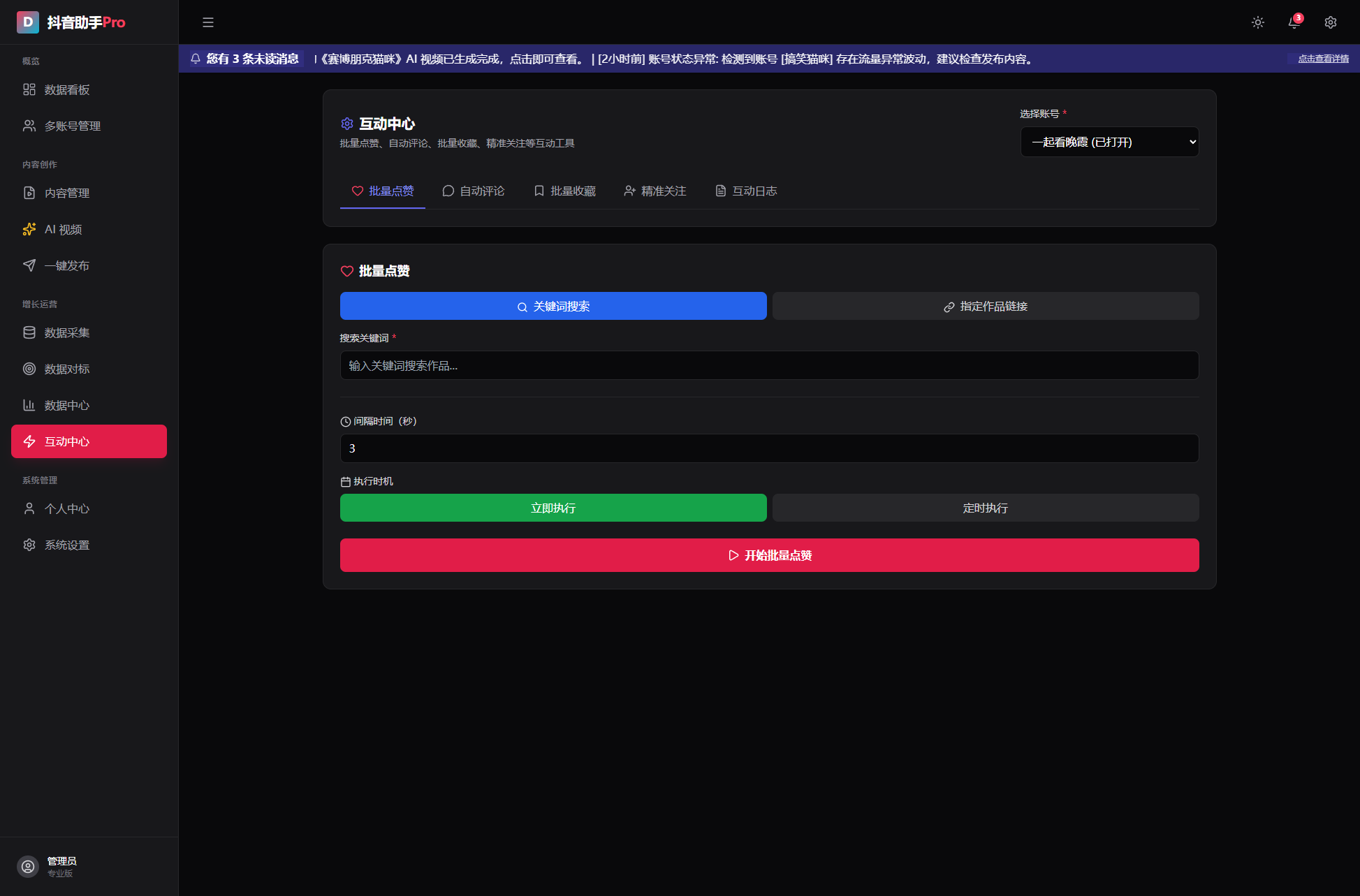Choose 定时执行 timing option
Screen dimensions: 1360x896
tap(986, 508)
